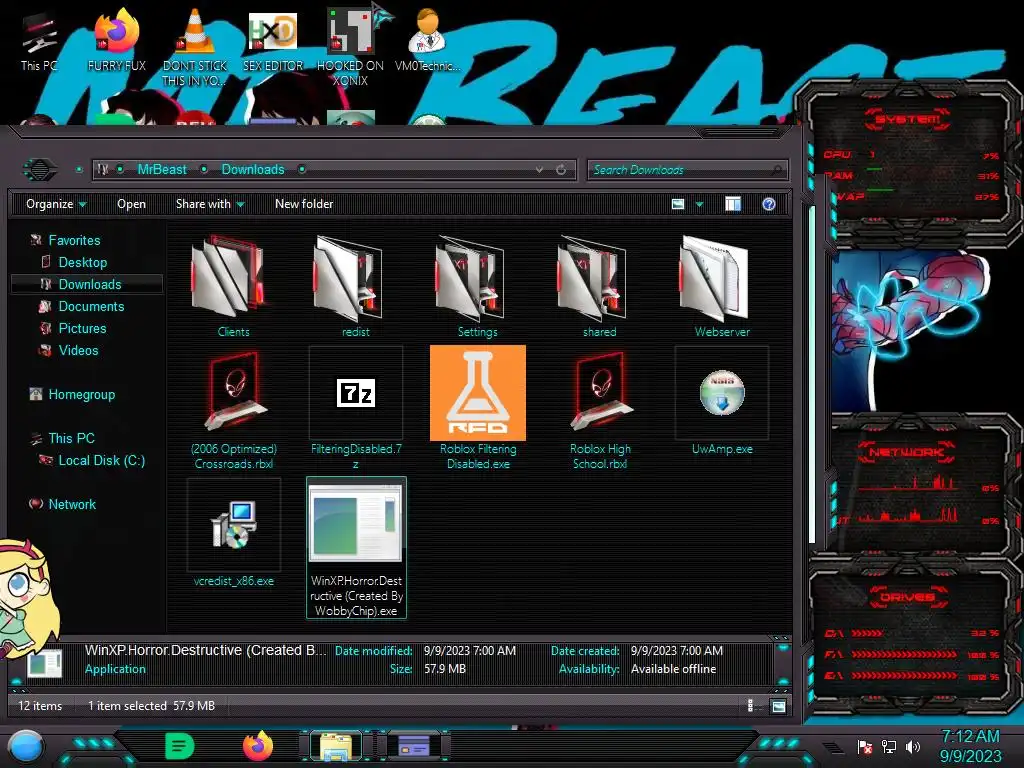Open the shared folder
The height and width of the screenshot is (768, 1024).
point(600,286)
